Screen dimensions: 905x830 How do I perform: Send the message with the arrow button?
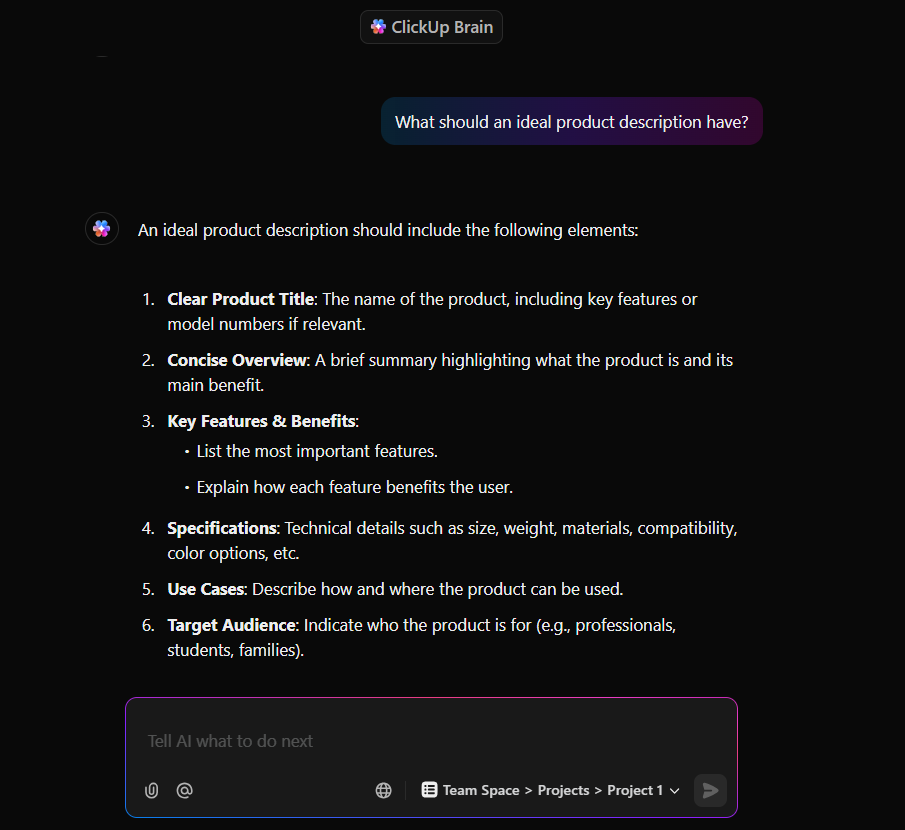[x=710, y=790]
